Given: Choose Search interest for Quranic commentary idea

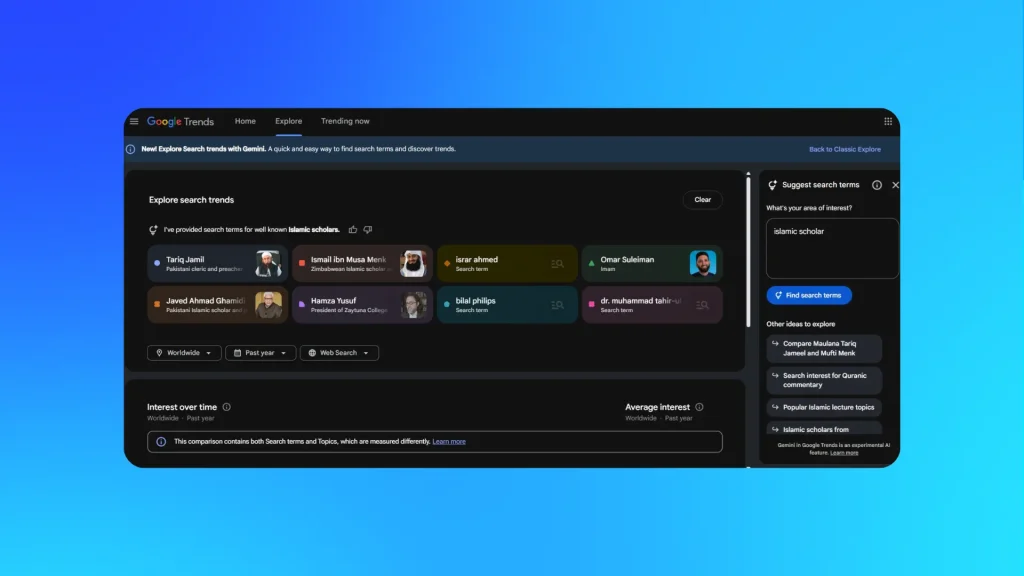Looking at the screenshot, I should (x=824, y=380).
